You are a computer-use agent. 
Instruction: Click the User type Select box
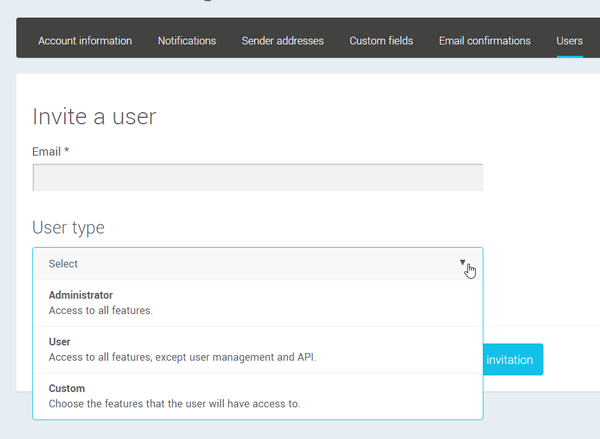tap(250, 264)
